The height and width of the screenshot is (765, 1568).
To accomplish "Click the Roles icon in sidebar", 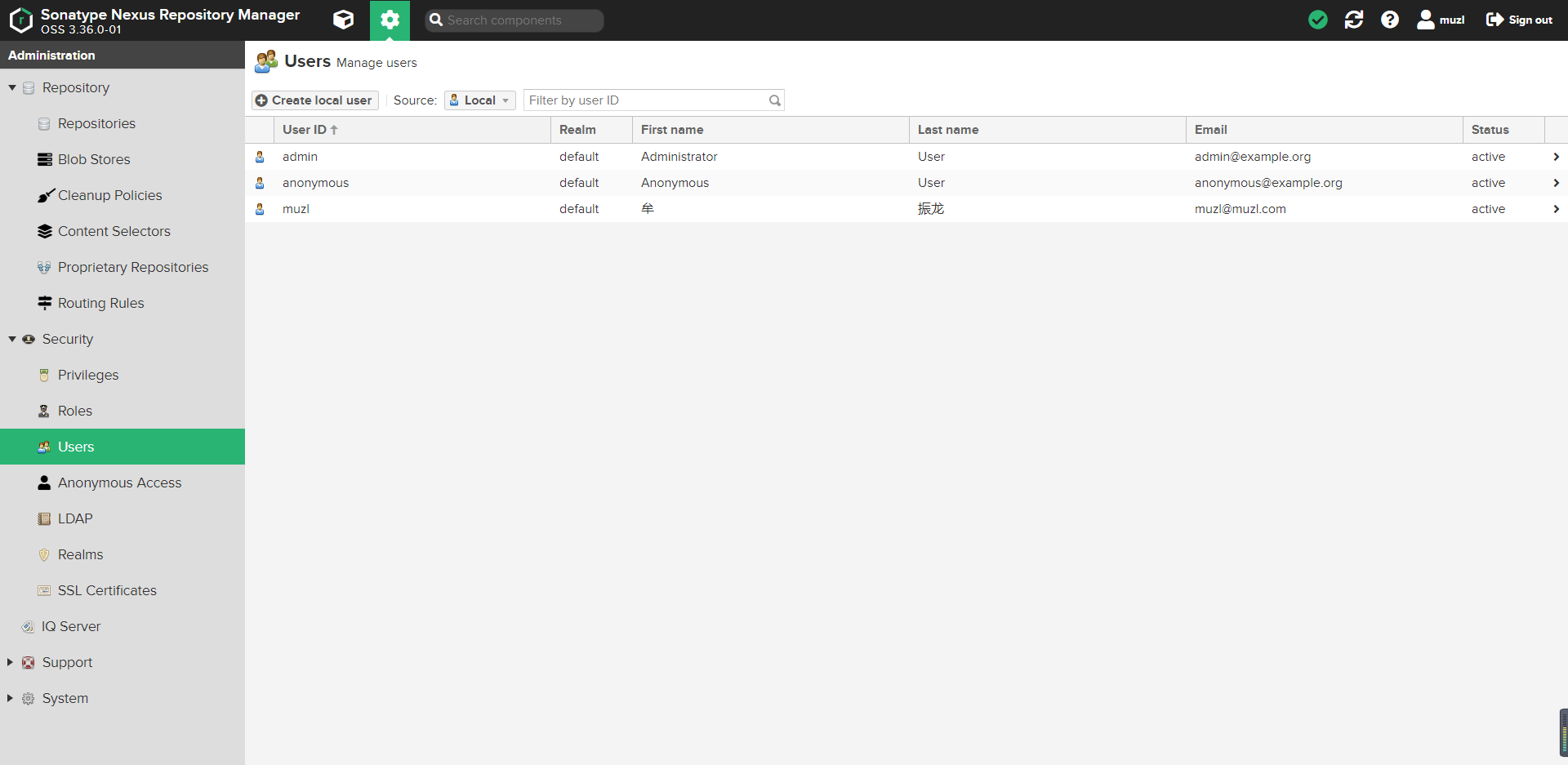I will coord(44,411).
